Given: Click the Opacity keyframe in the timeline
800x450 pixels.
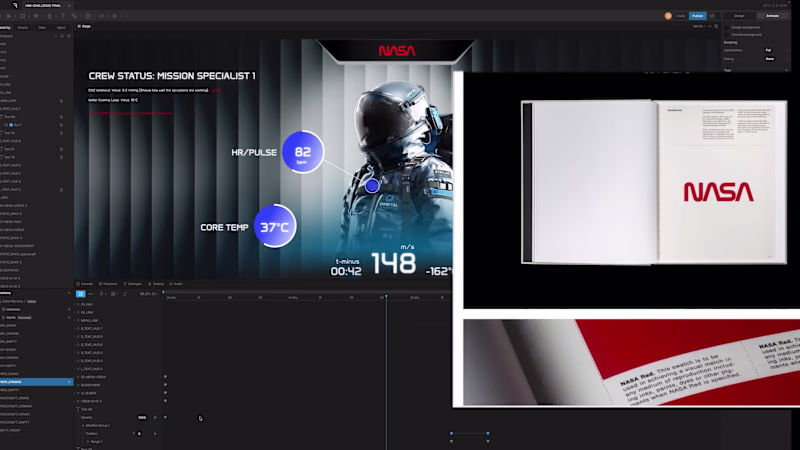Looking at the screenshot, I should pyautogui.click(x=165, y=417).
